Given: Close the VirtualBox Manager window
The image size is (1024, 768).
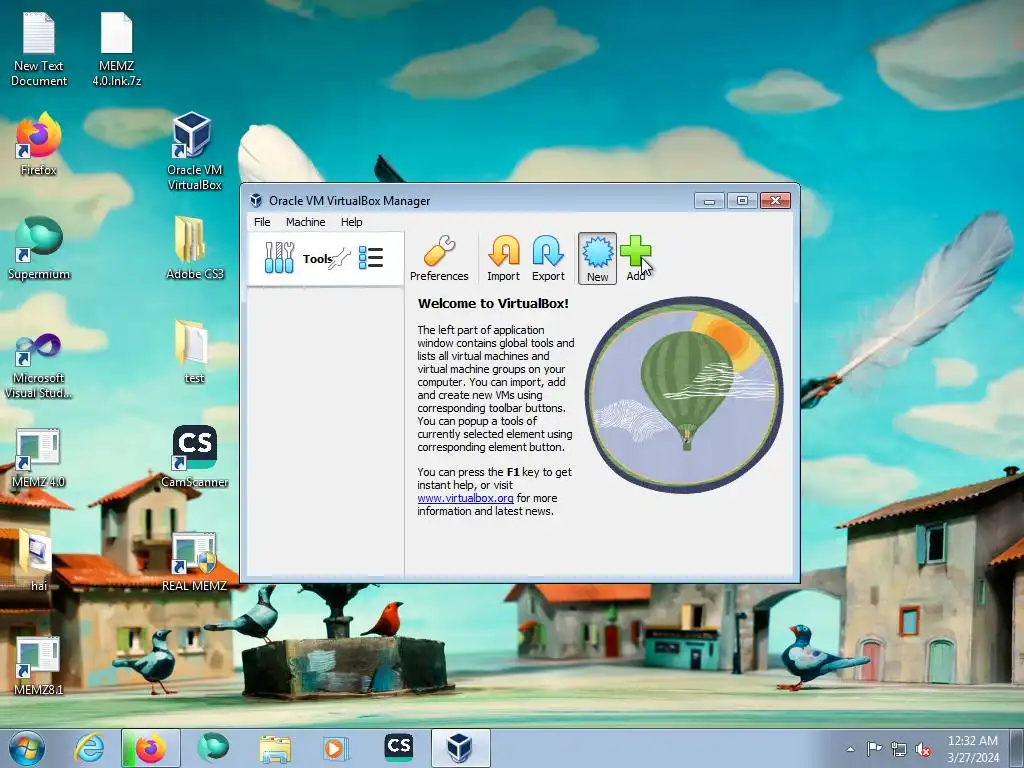Looking at the screenshot, I should [x=775, y=200].
